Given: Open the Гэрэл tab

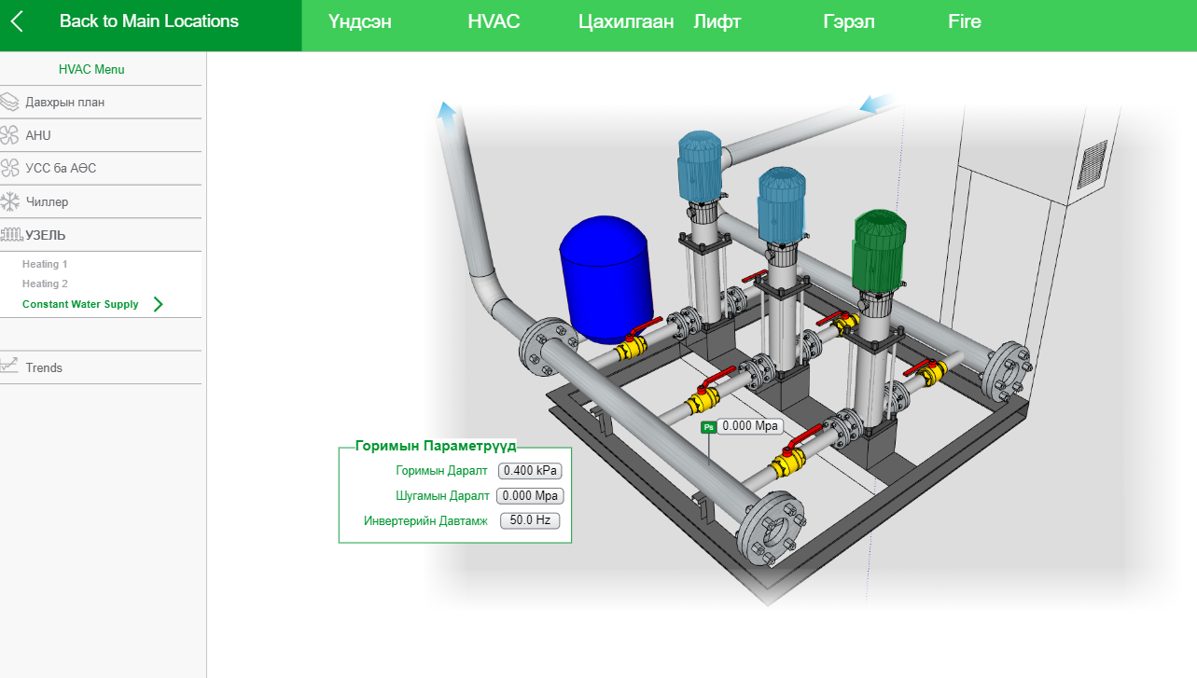Looking at the screenshot, I should coord(849,21).
